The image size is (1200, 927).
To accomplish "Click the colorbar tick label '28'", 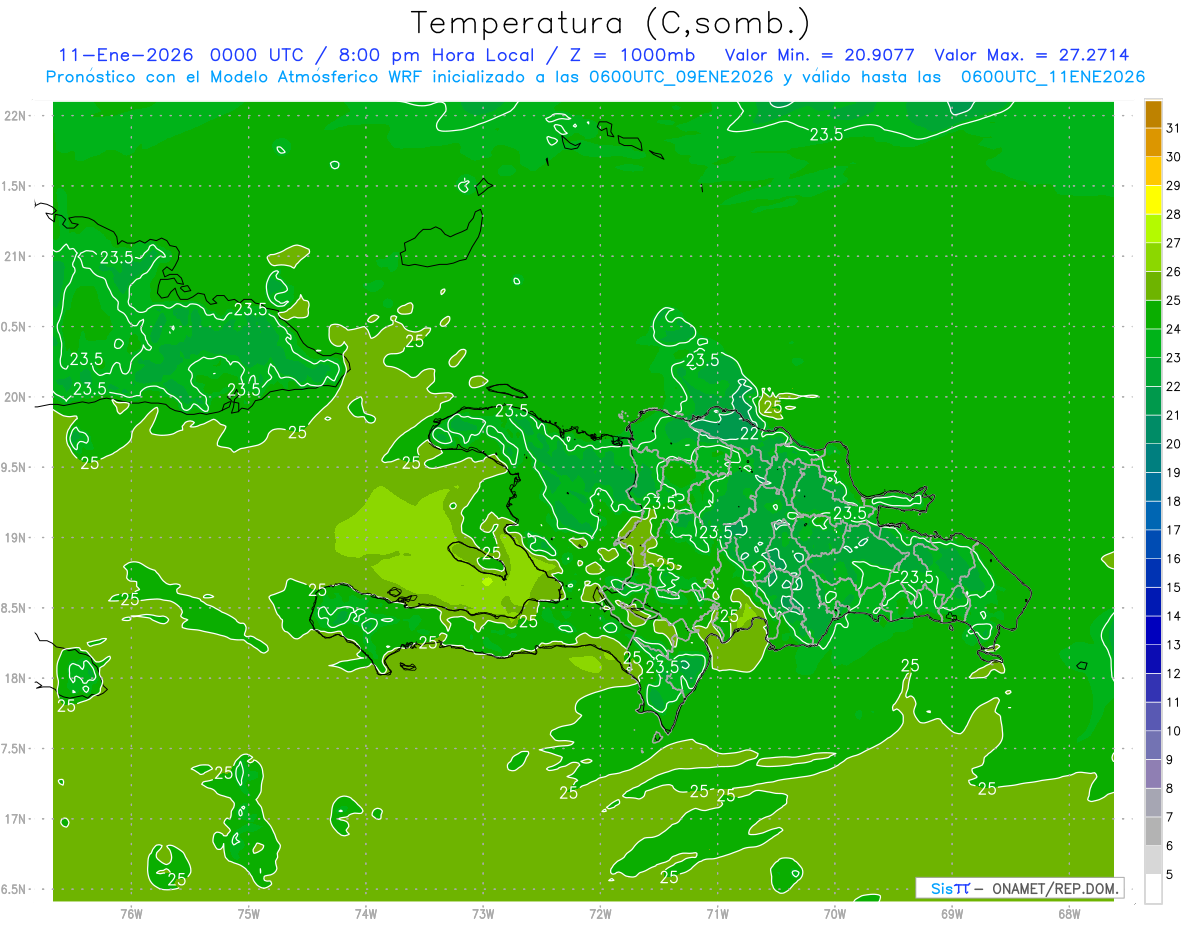I will [x=1173, y=214].
